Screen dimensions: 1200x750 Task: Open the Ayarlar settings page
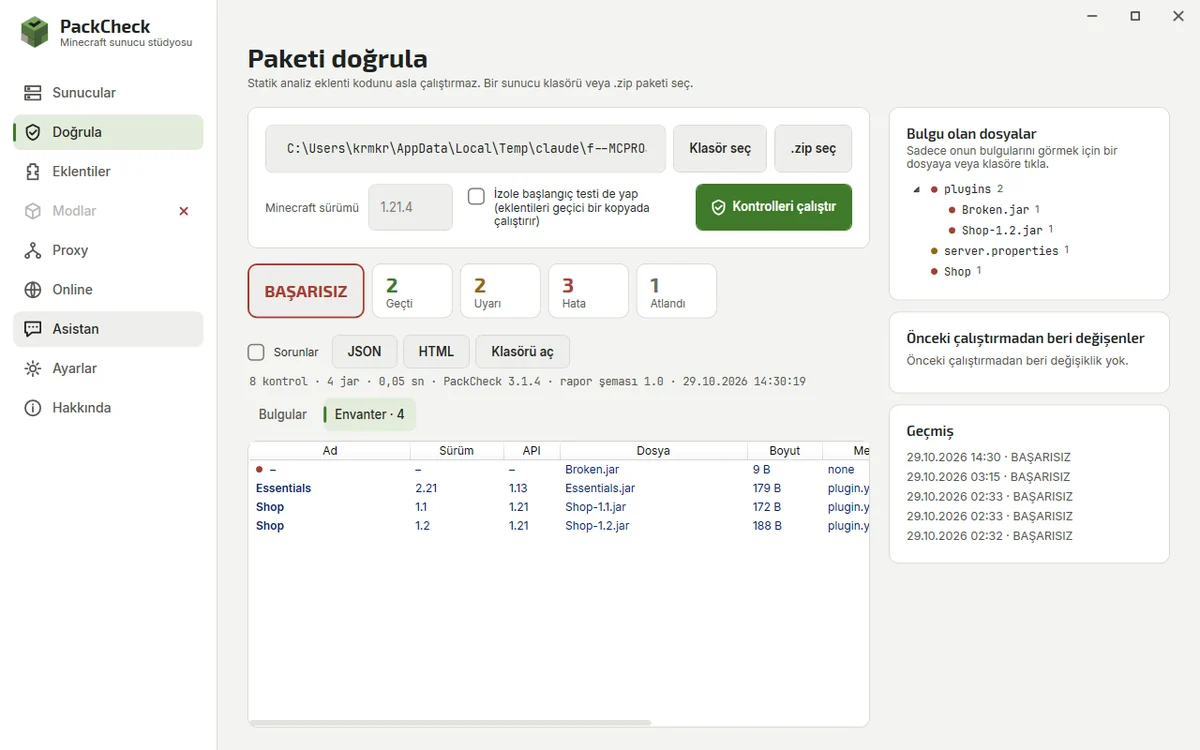(108, 369)
